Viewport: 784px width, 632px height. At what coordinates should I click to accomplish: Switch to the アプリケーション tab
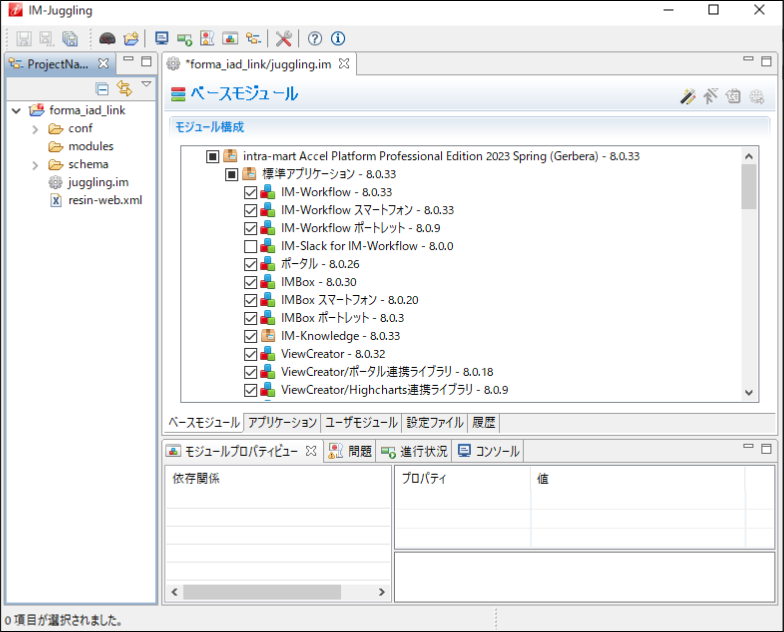coord(282,423)
